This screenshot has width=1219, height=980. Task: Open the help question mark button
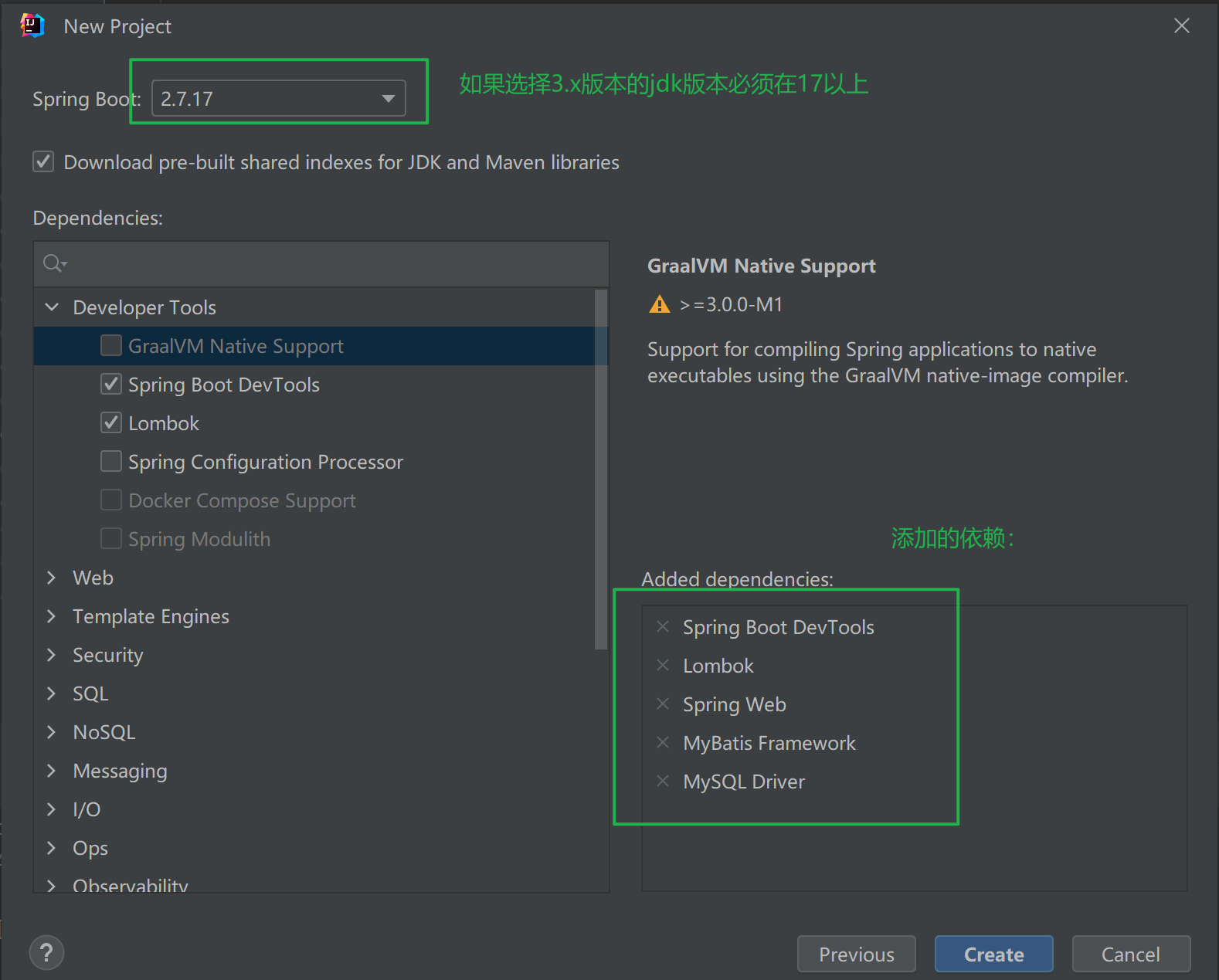pos(46,952)
